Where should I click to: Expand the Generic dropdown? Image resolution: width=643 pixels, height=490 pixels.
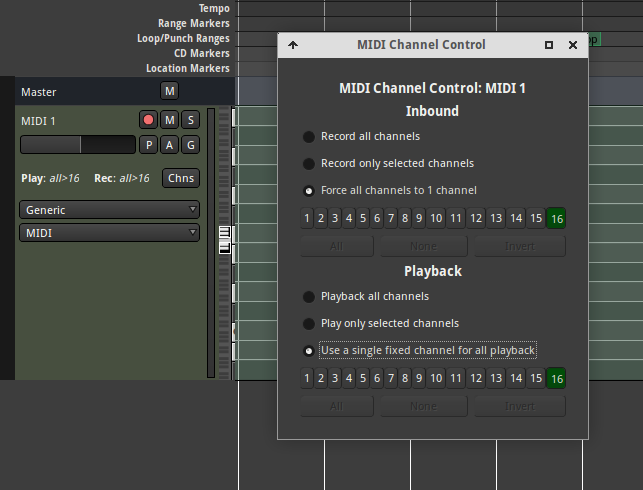(x=109, y=210)
